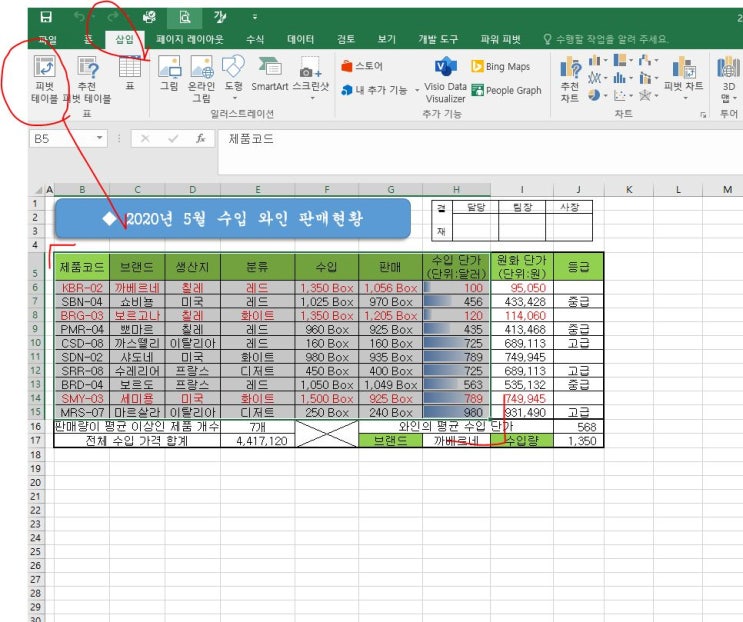The height and width of the screenshot is (622, 743).
Task: Expand the 내 추가 기능 dropdown arrow
Action: [x=417, y=90]
